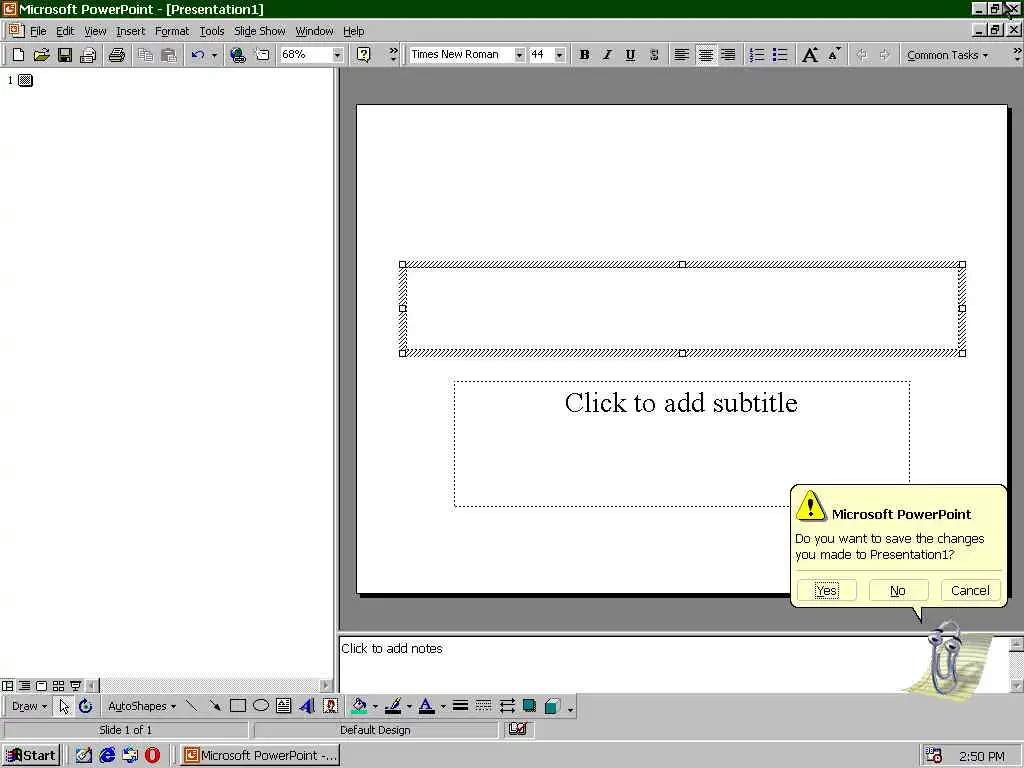Screen dimensions: 1024x768
Task: Open the Shadow settings icon
Action: (x=529, y=706)
